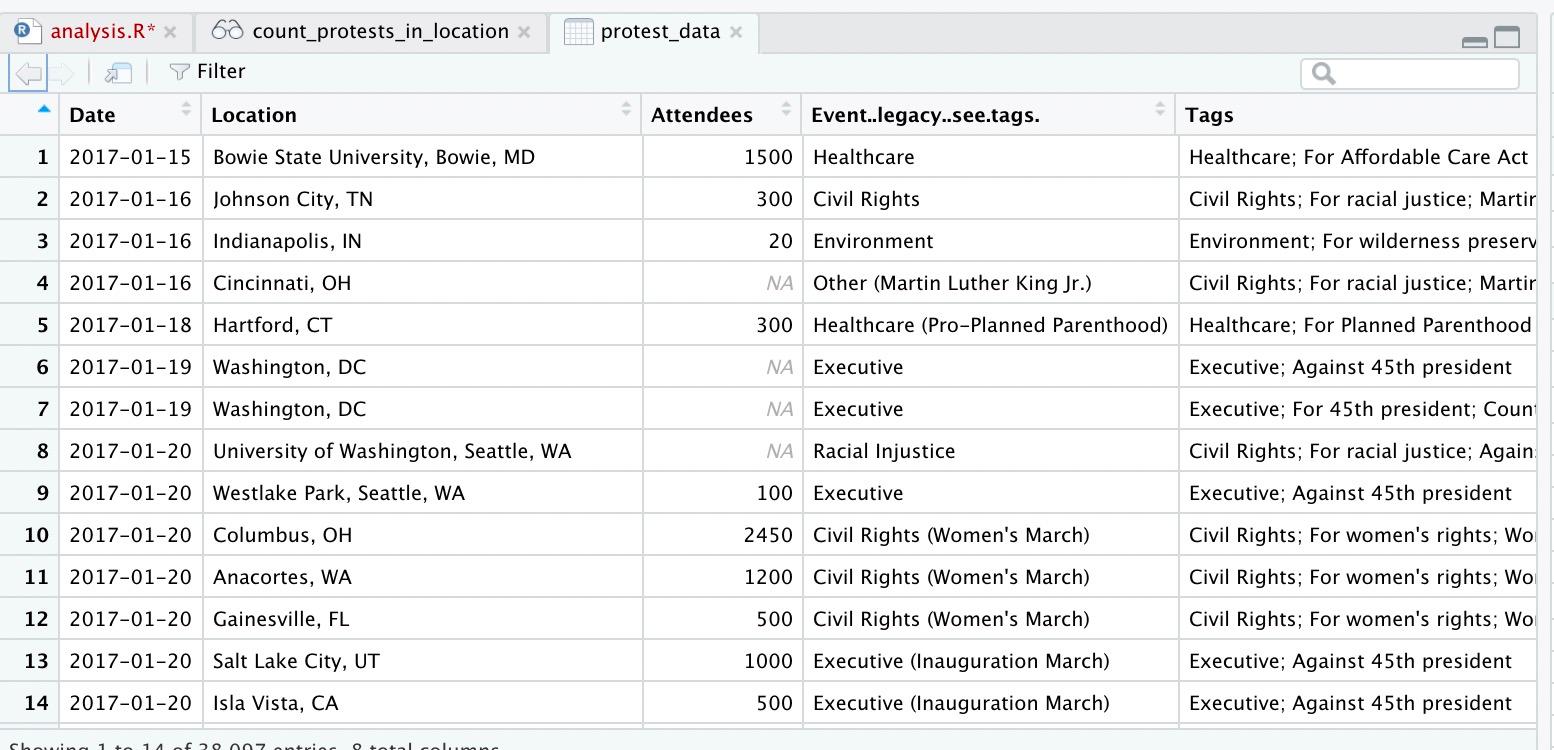Click row number 10

coord(36,535)
